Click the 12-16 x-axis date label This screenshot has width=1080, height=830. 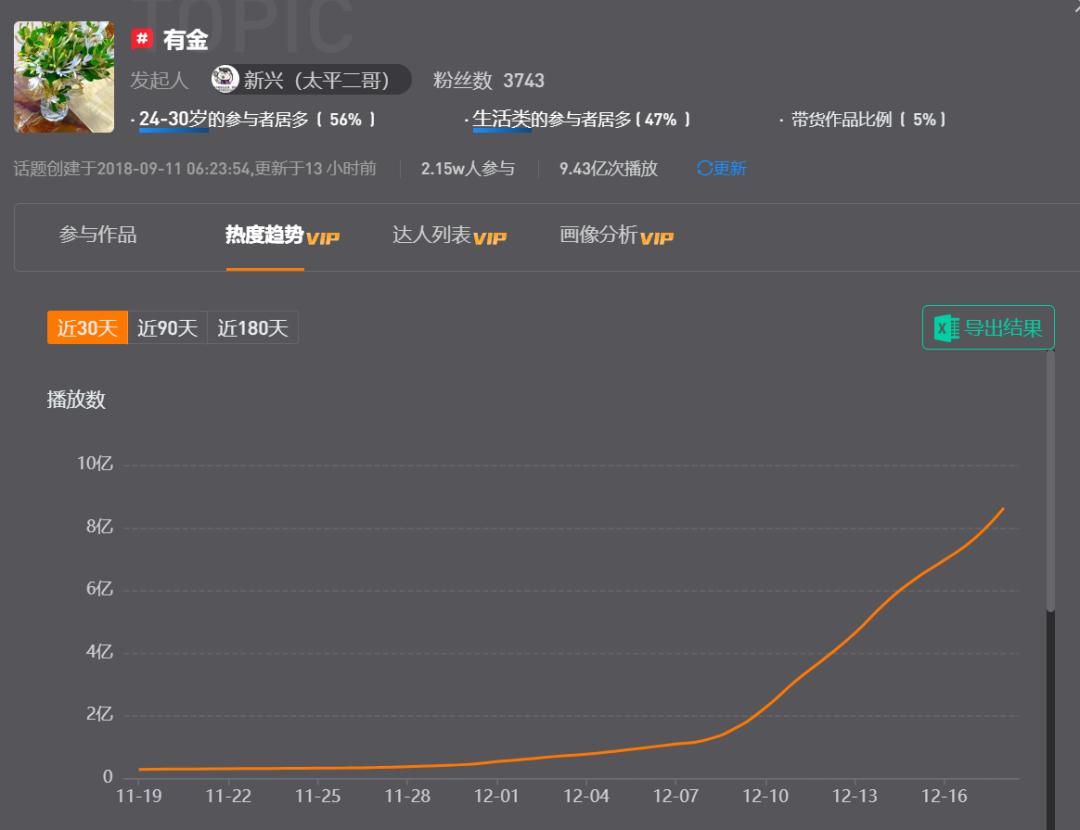click(944, 796)
